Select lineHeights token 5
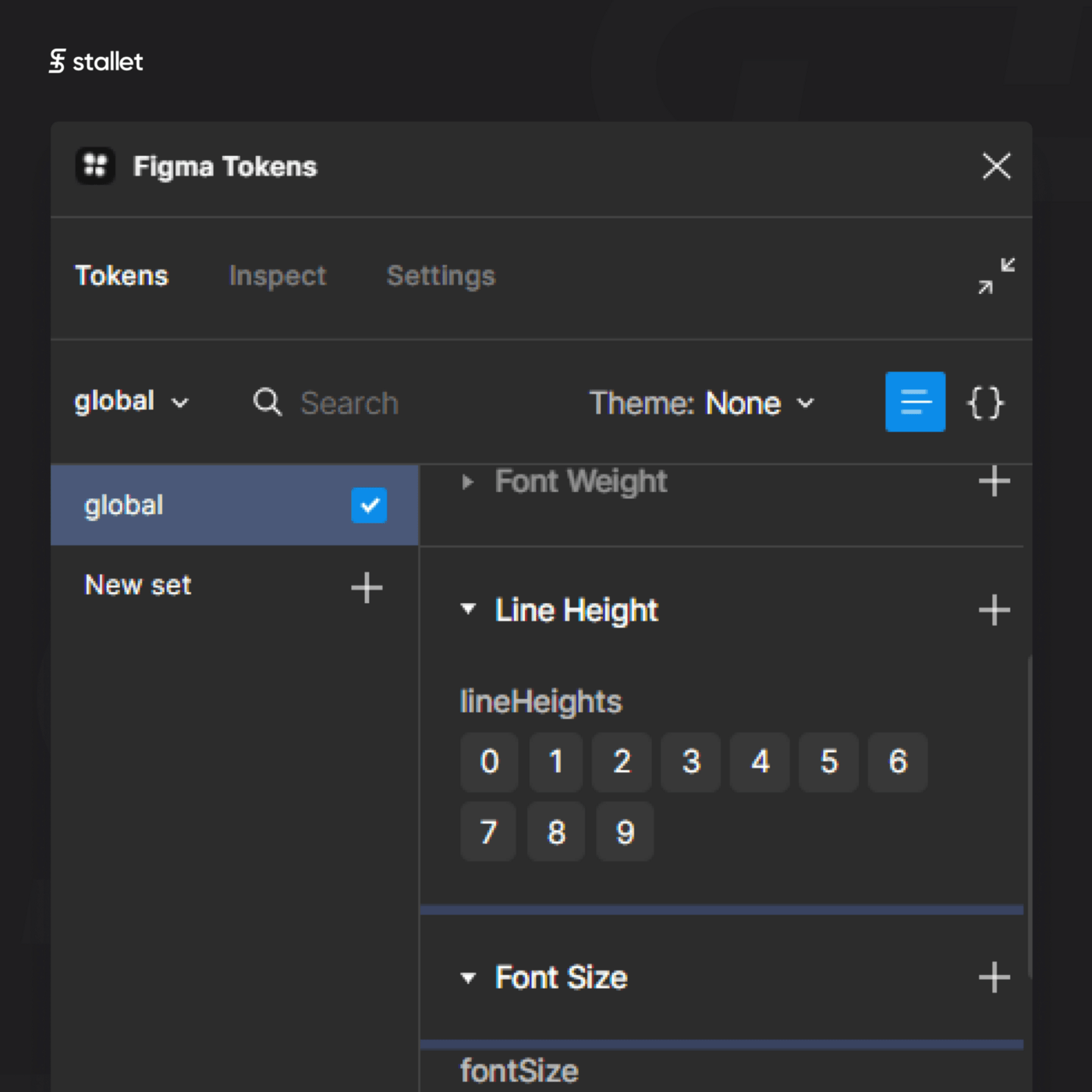Image resolution: width=1092 pixels, height=1092 pixels. pos(828,762)
